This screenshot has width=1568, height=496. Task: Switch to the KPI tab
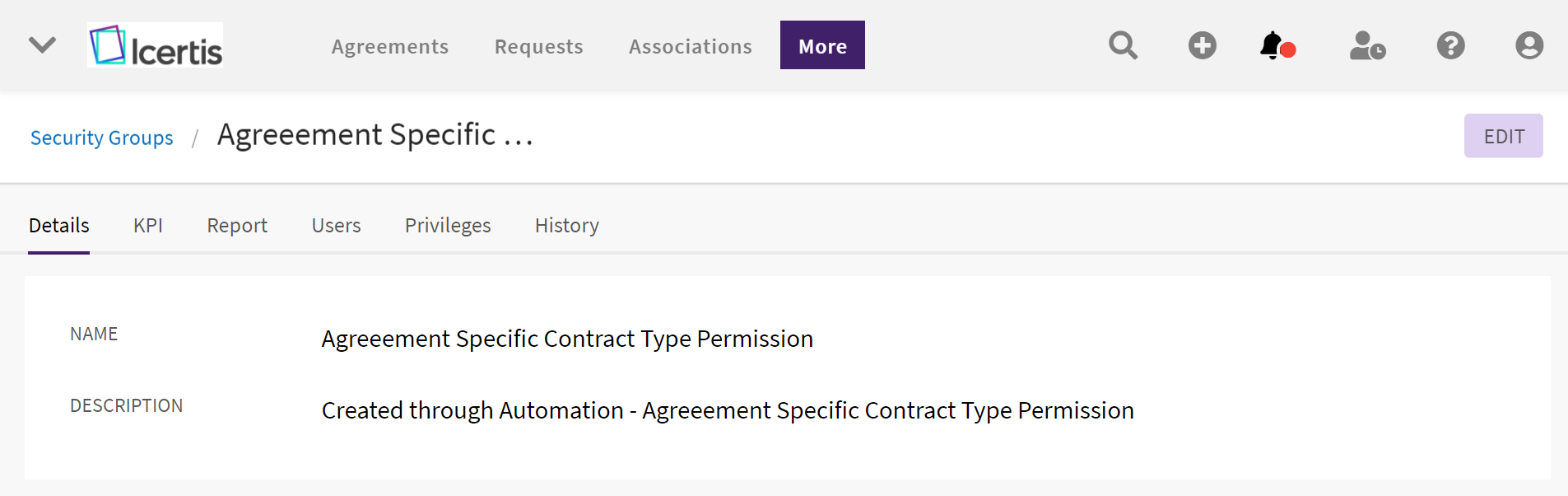(x=148, y=226)
